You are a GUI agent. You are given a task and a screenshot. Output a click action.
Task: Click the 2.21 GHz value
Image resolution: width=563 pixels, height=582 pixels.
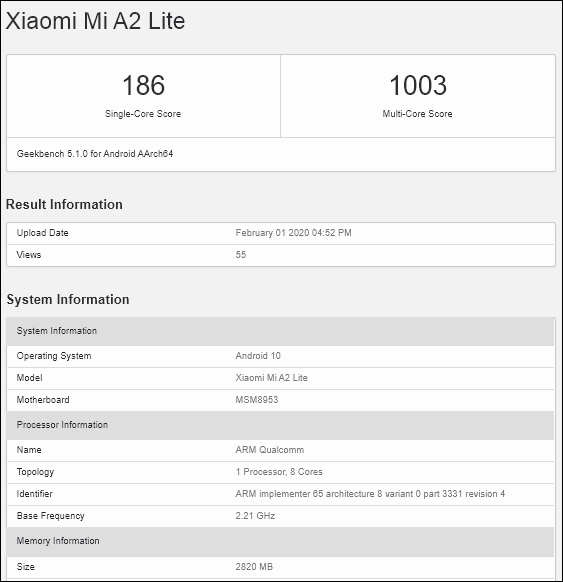pos(255,516)
